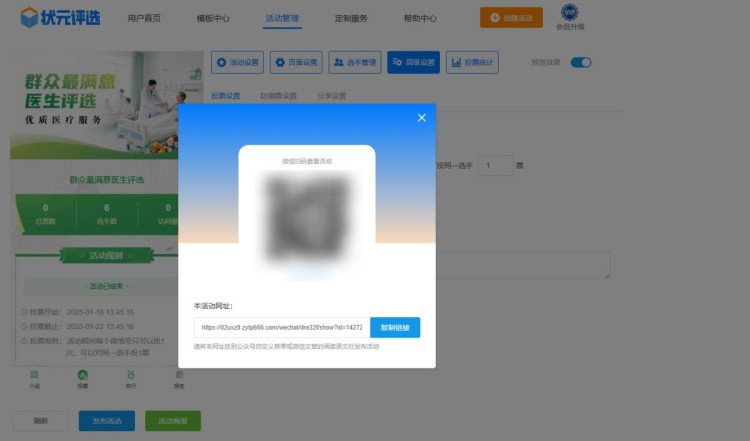Open the highlighted settings button in toolbar
Image resolution: width=750 pixels, height=441 pixels.
(414, 62)
